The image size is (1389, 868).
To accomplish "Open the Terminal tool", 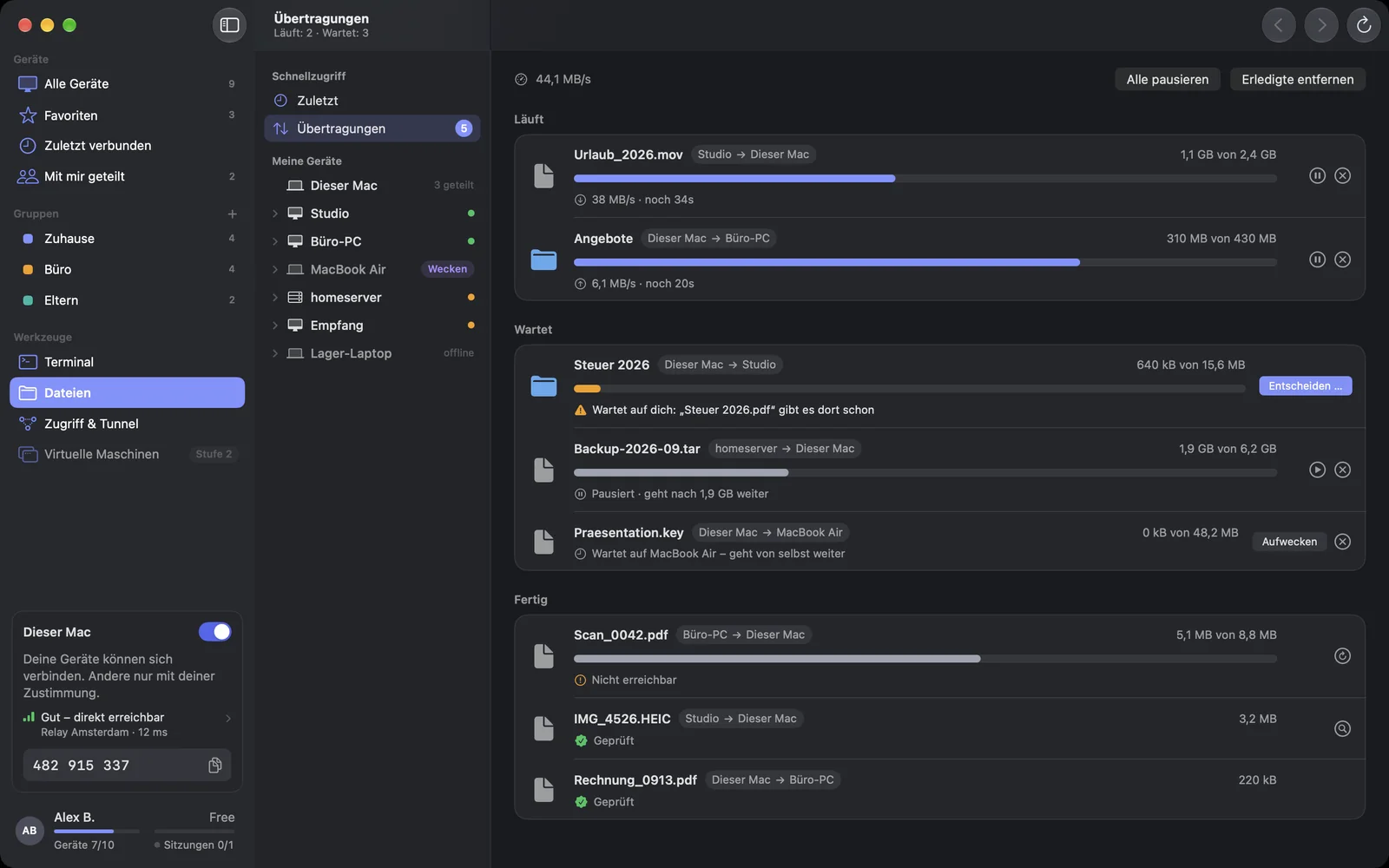I will (127, 362).
